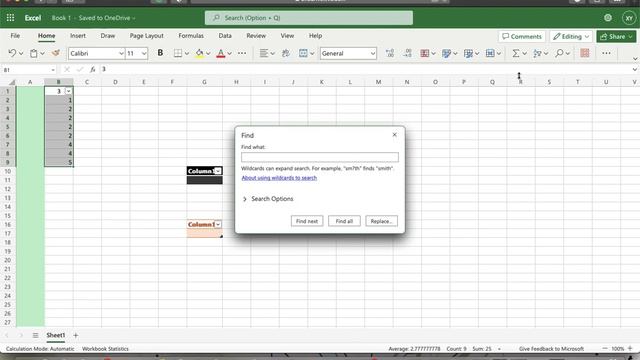Click the AutoSum sigma icon

[516, 53]
